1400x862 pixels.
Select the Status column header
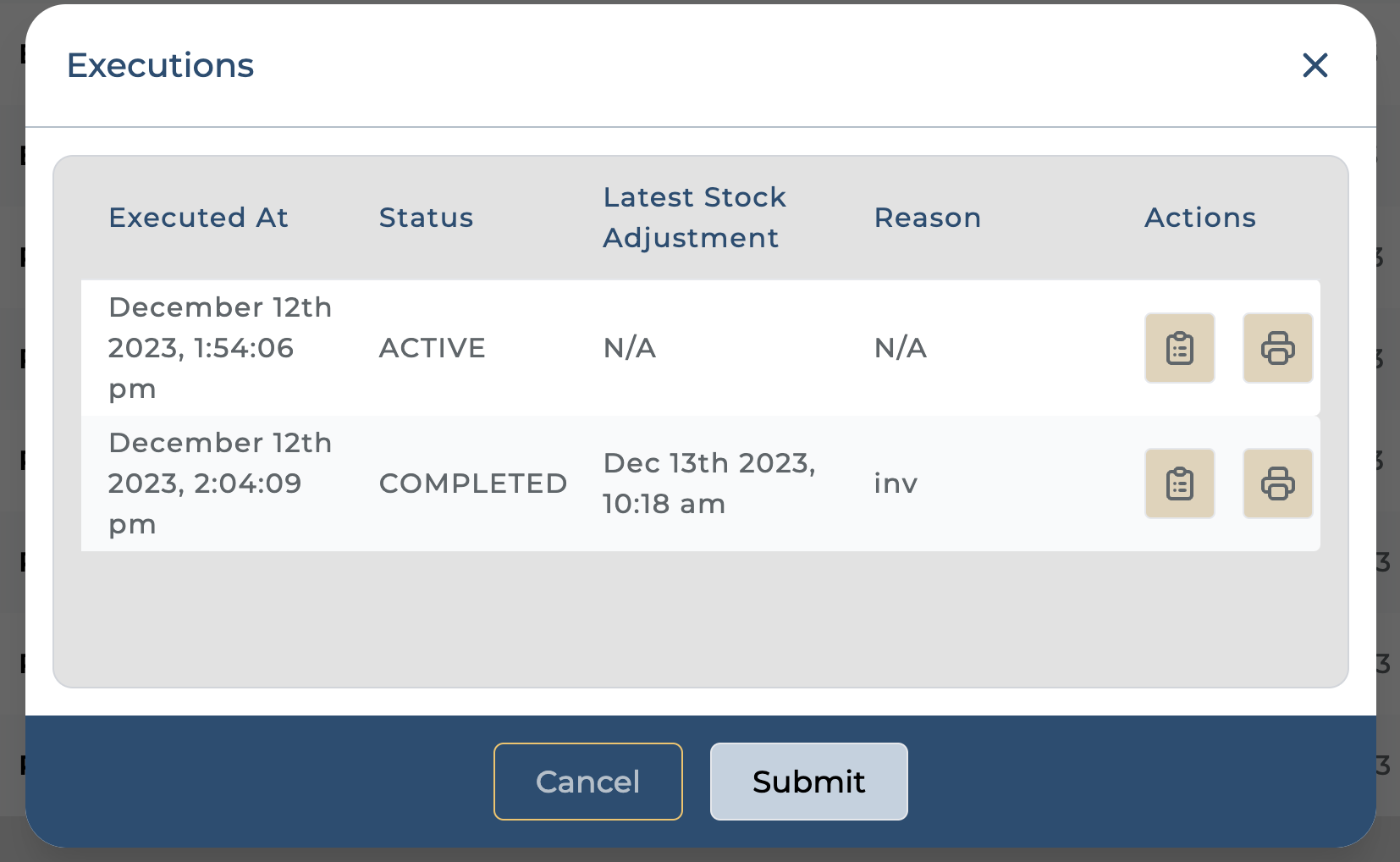426,218
